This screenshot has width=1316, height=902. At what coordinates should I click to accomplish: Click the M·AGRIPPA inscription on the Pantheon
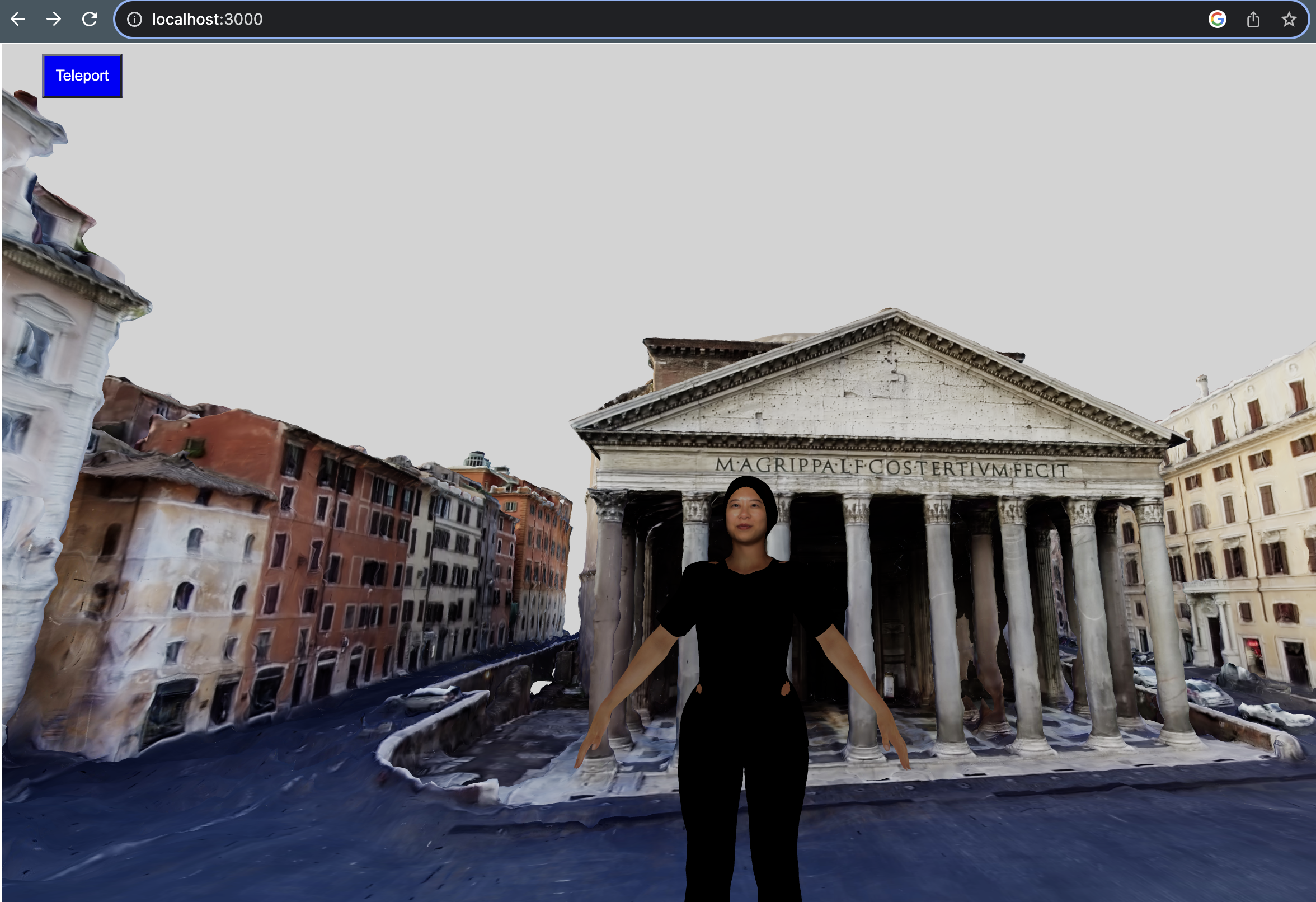891,467
